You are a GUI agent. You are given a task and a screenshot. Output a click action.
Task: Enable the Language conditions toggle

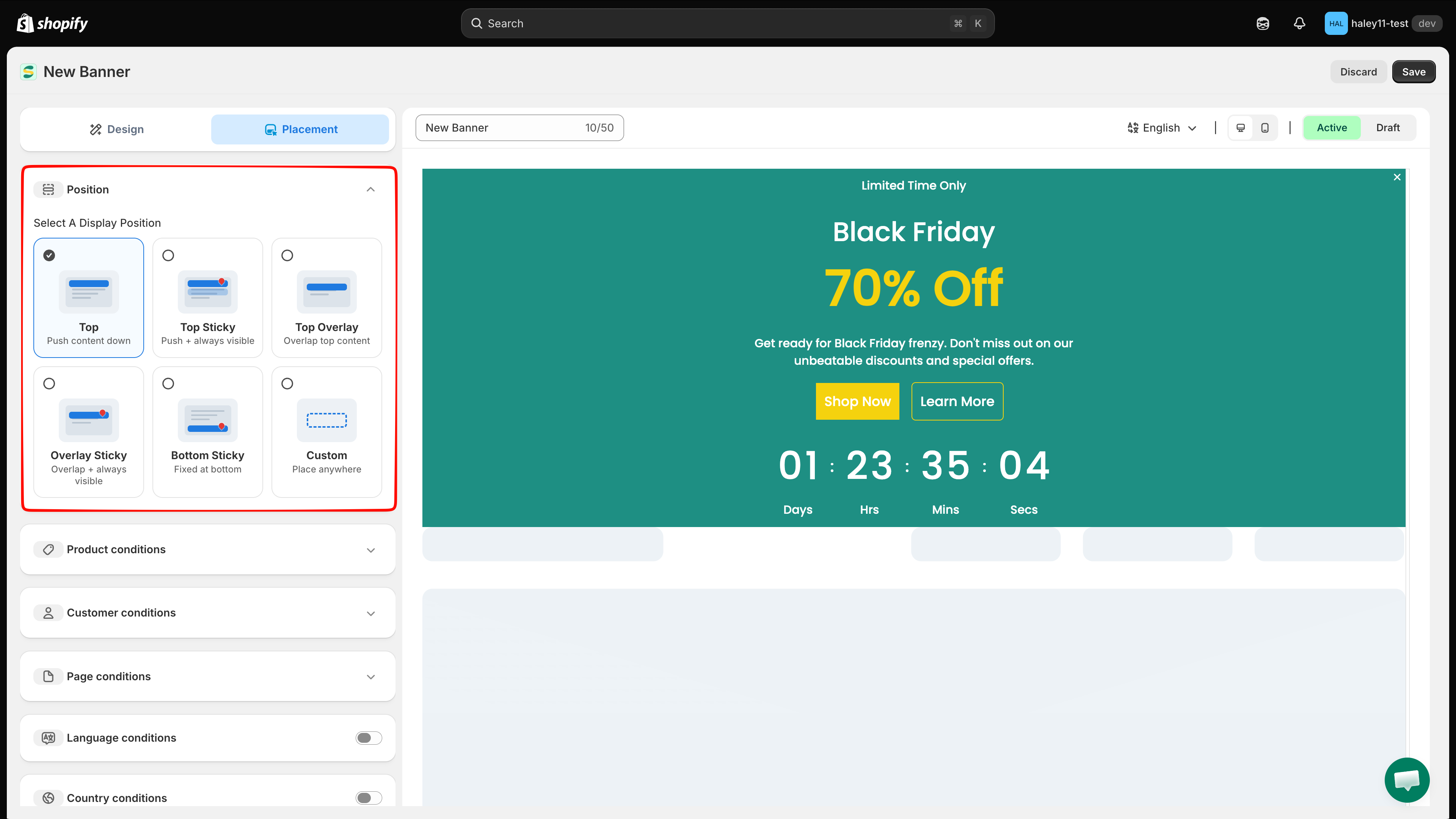(369, 737)
